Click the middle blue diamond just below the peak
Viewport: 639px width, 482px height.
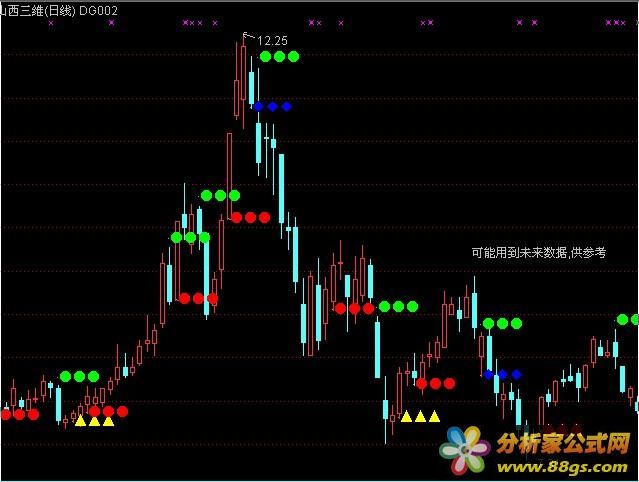click(x=273, y=107)
